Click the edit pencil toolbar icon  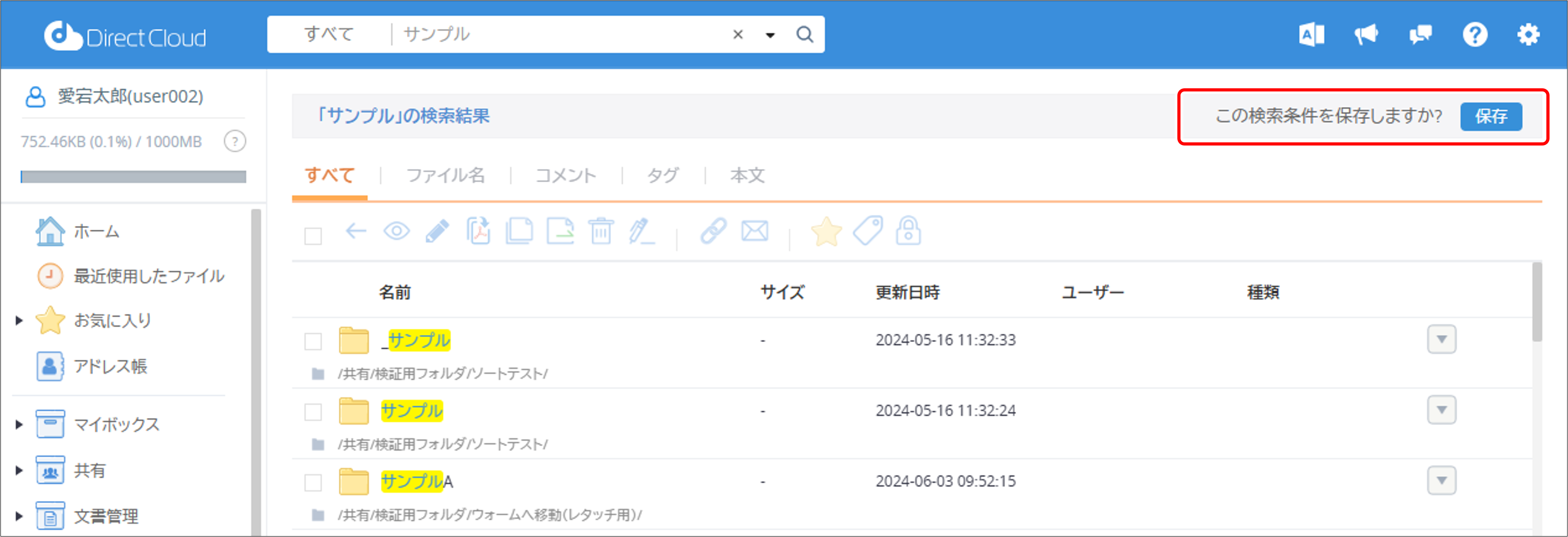point(437,232)
